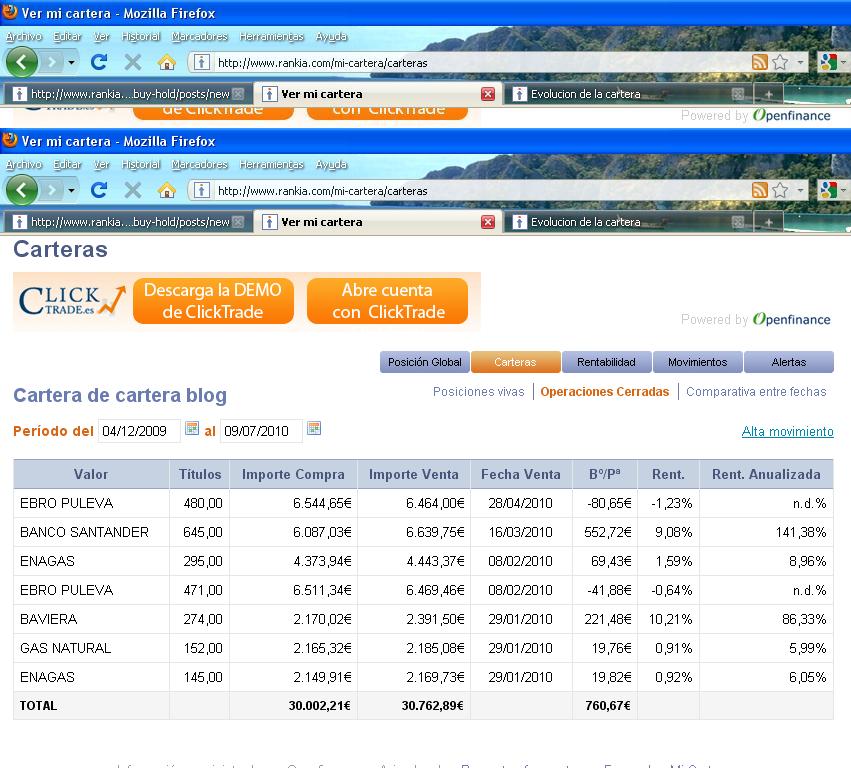
Task: Switch to 'Evolucion de la cartera' tab, lower window
Action: coord(628,222)
